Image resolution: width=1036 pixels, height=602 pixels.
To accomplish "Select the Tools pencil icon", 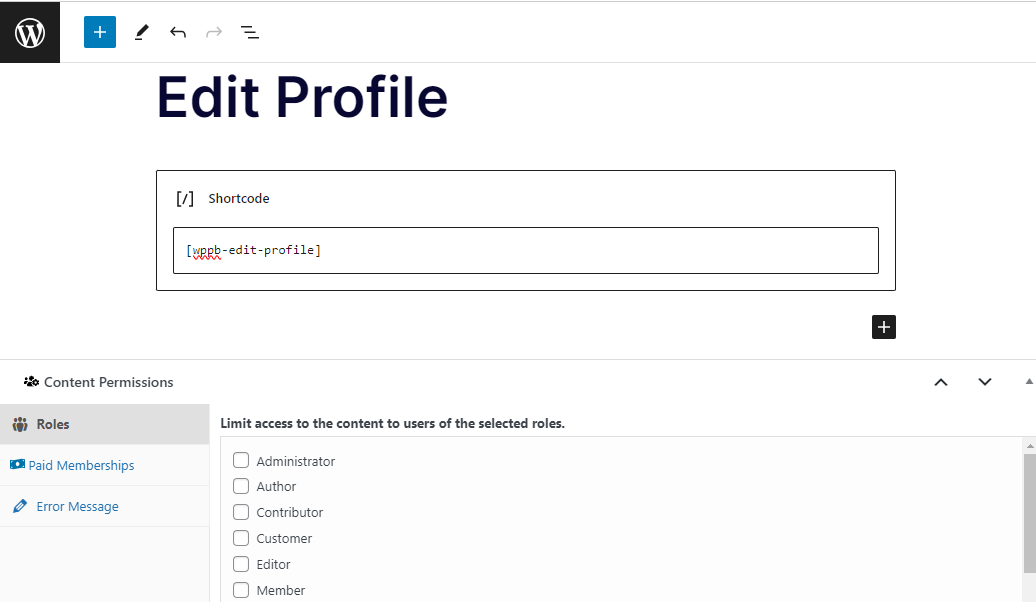I will pos(141,32).
